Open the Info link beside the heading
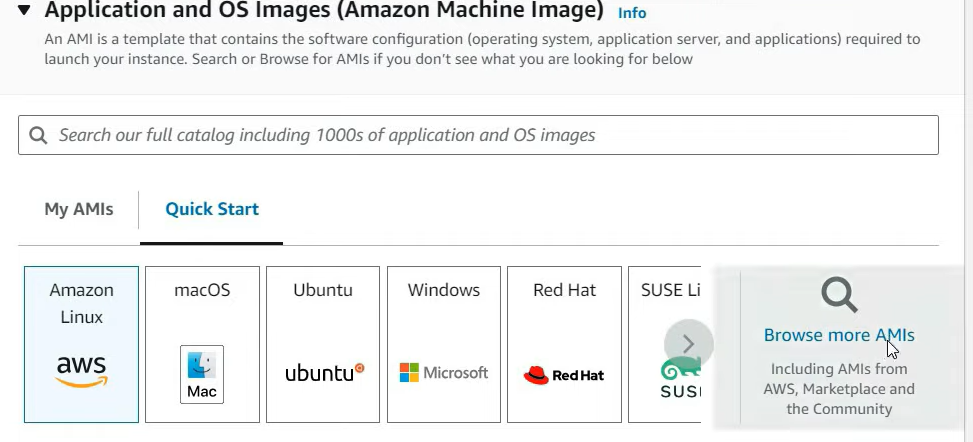This screenshot has height=442, width=973. click(632, 13)
